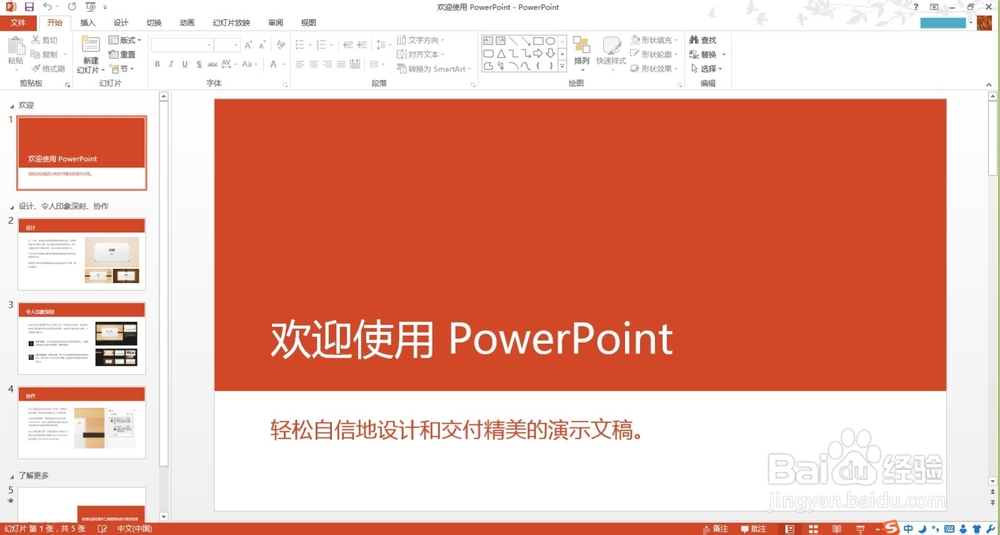This screenshot has width=1000, height=535.
Task: Click the Save icon in quick access toolbar
Action: coord(29,7)
